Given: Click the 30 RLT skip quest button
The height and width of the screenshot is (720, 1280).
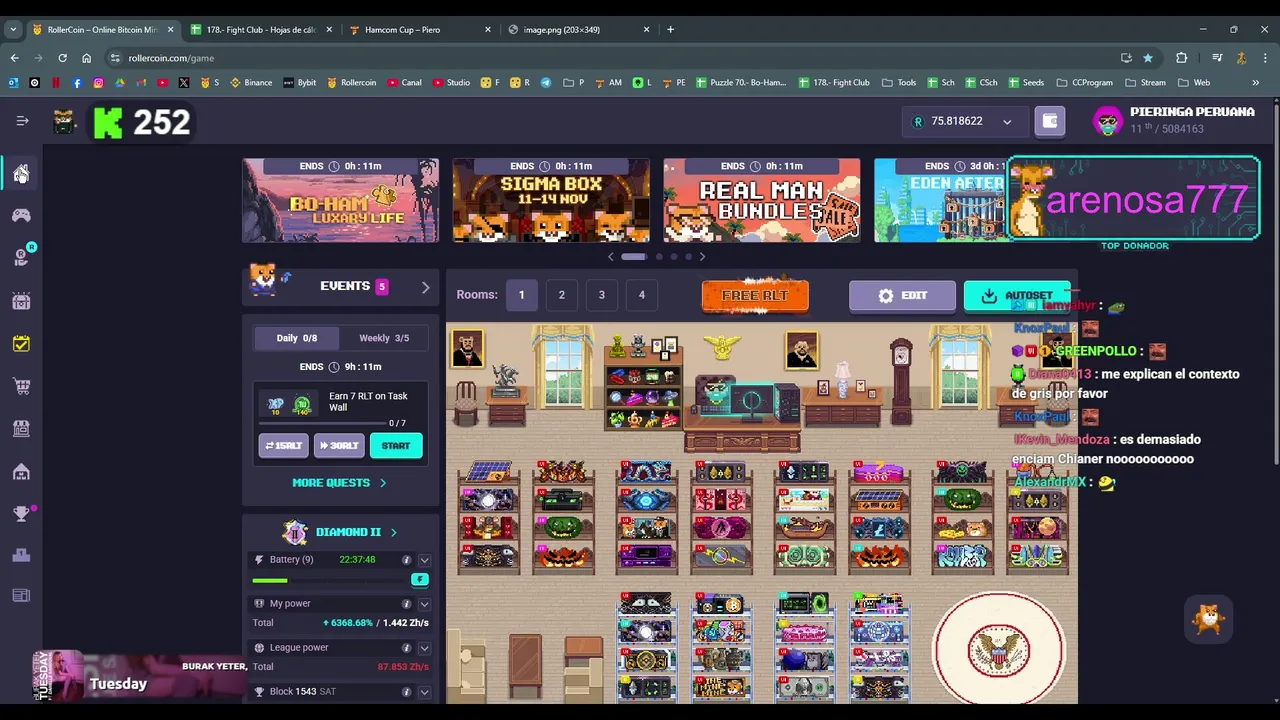Looking at the screenshot, I should click(339, 446).
